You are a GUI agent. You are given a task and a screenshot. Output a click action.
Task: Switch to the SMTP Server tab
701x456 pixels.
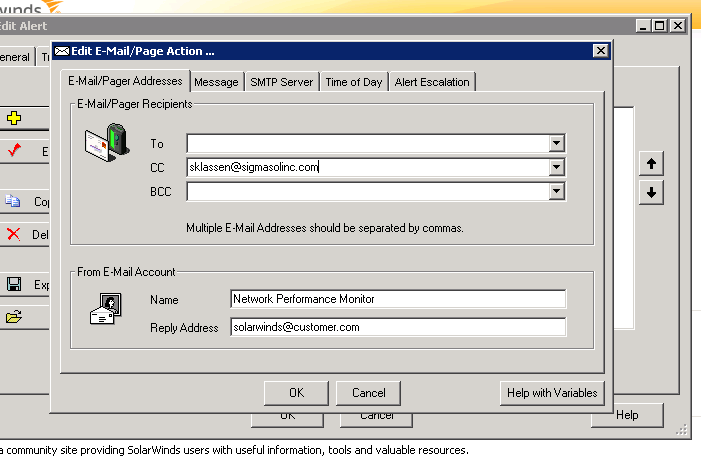coord(282,82)
